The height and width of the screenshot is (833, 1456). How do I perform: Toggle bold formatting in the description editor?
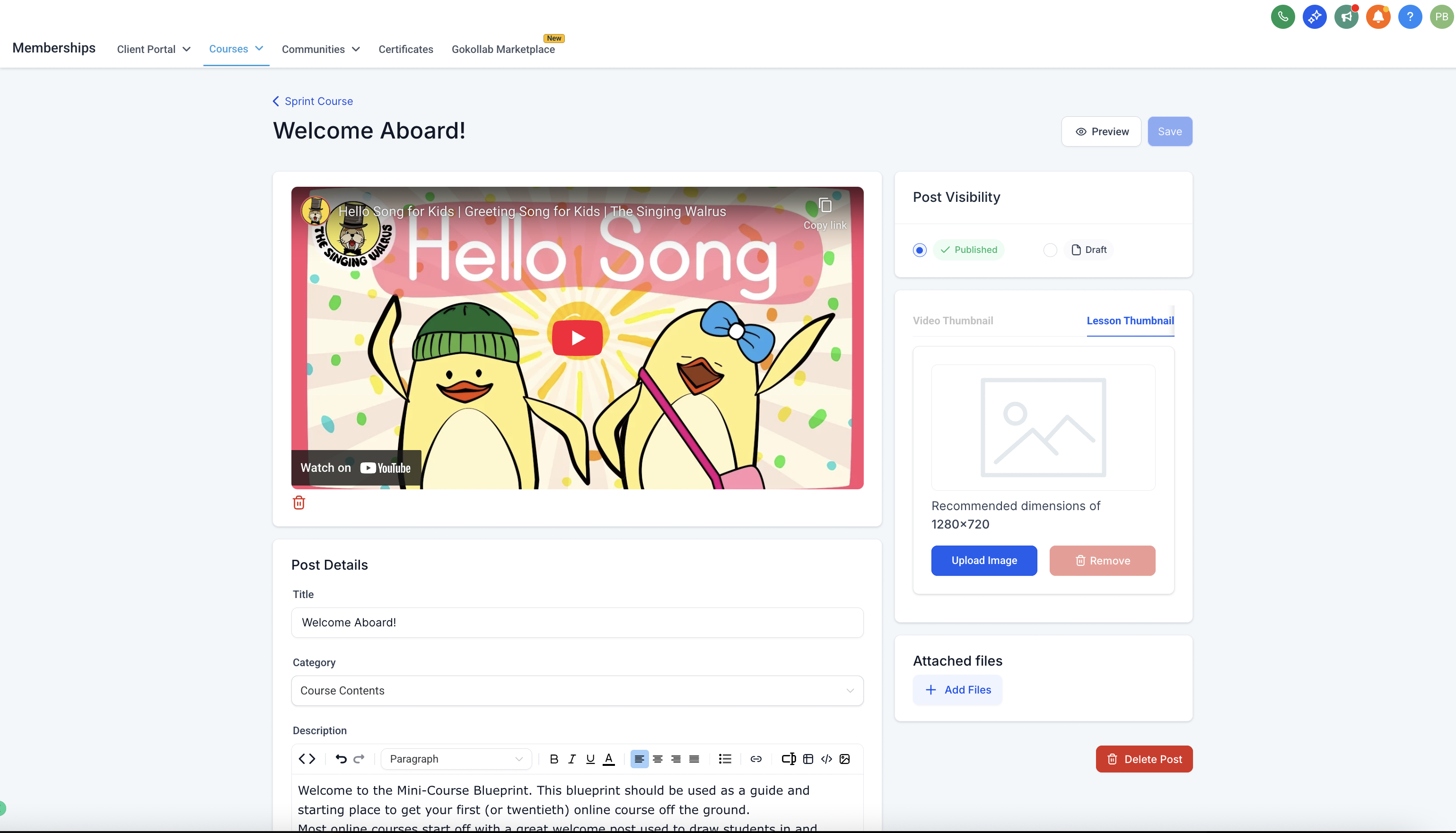coord(553,759)
